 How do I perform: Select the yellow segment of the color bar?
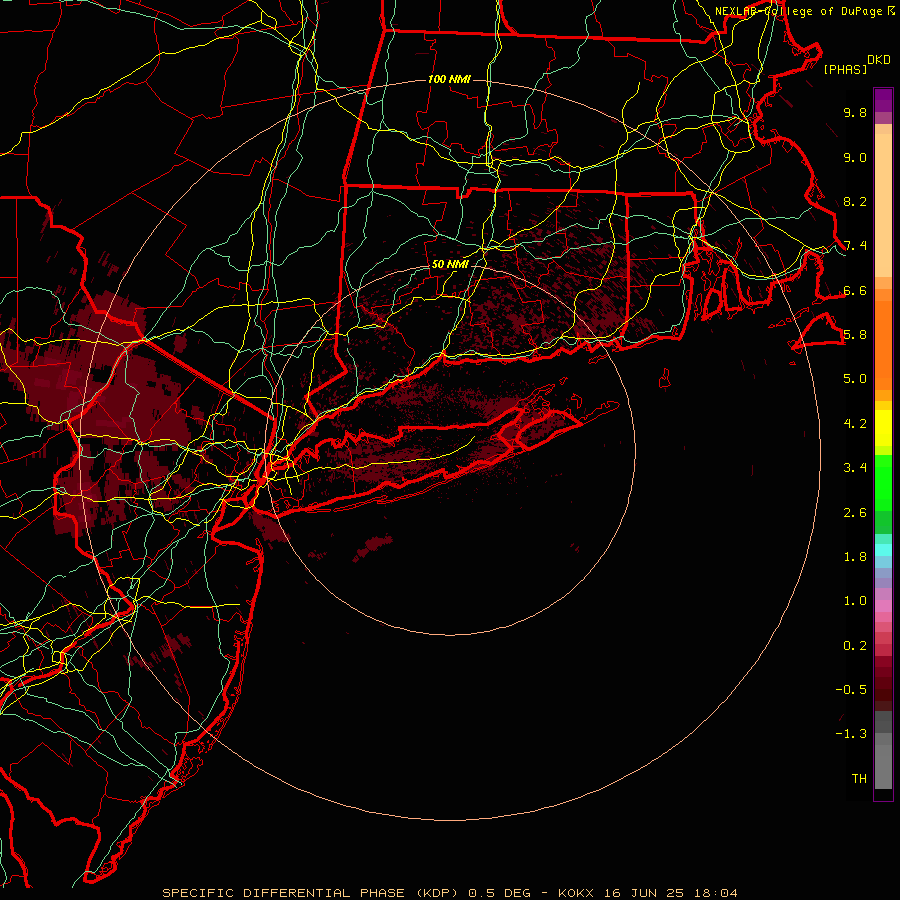pos(883,428)
